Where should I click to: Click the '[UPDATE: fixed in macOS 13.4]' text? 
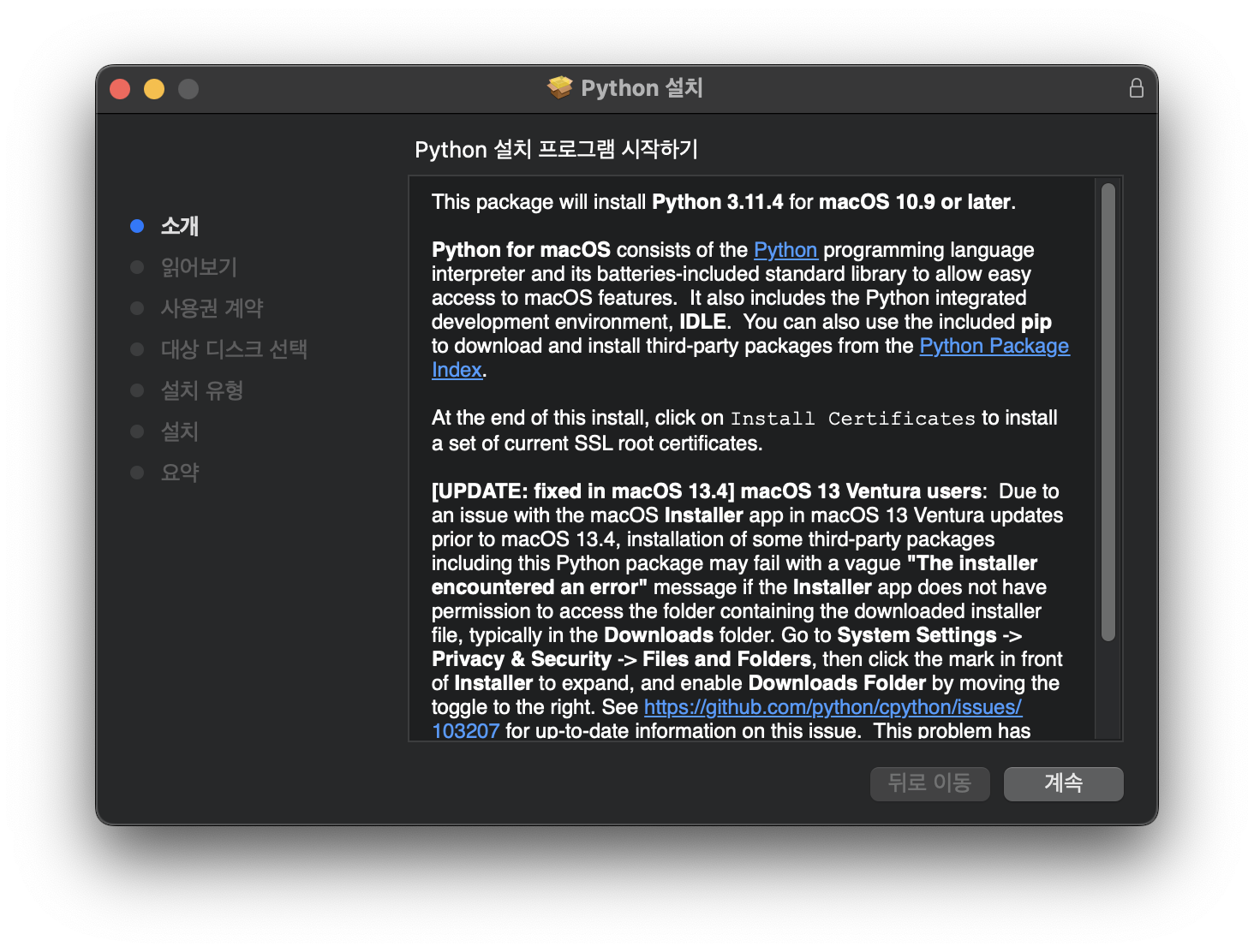[583, 491]
